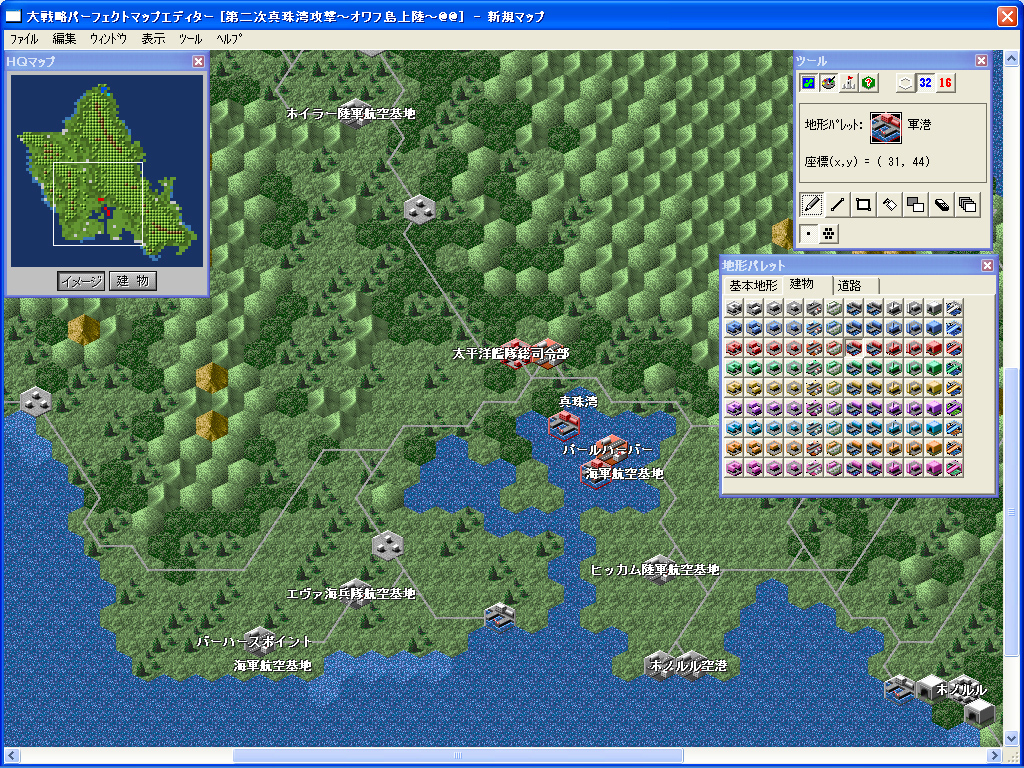This screenshot has height=768, width=1024.
Task: Open the 表示 menu
Action: tap(153, 39)
